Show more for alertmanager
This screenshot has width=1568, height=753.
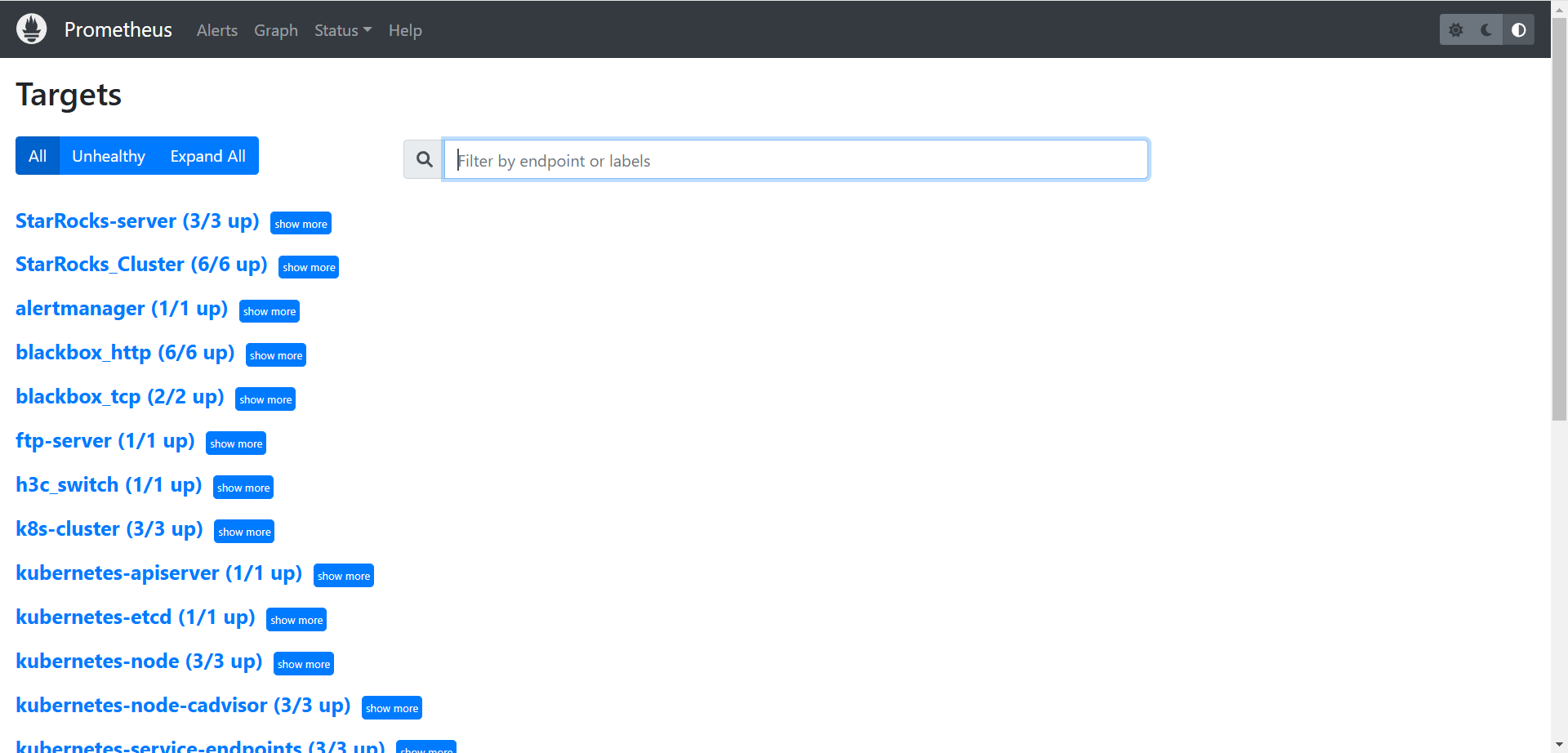(x=269, y=311)
